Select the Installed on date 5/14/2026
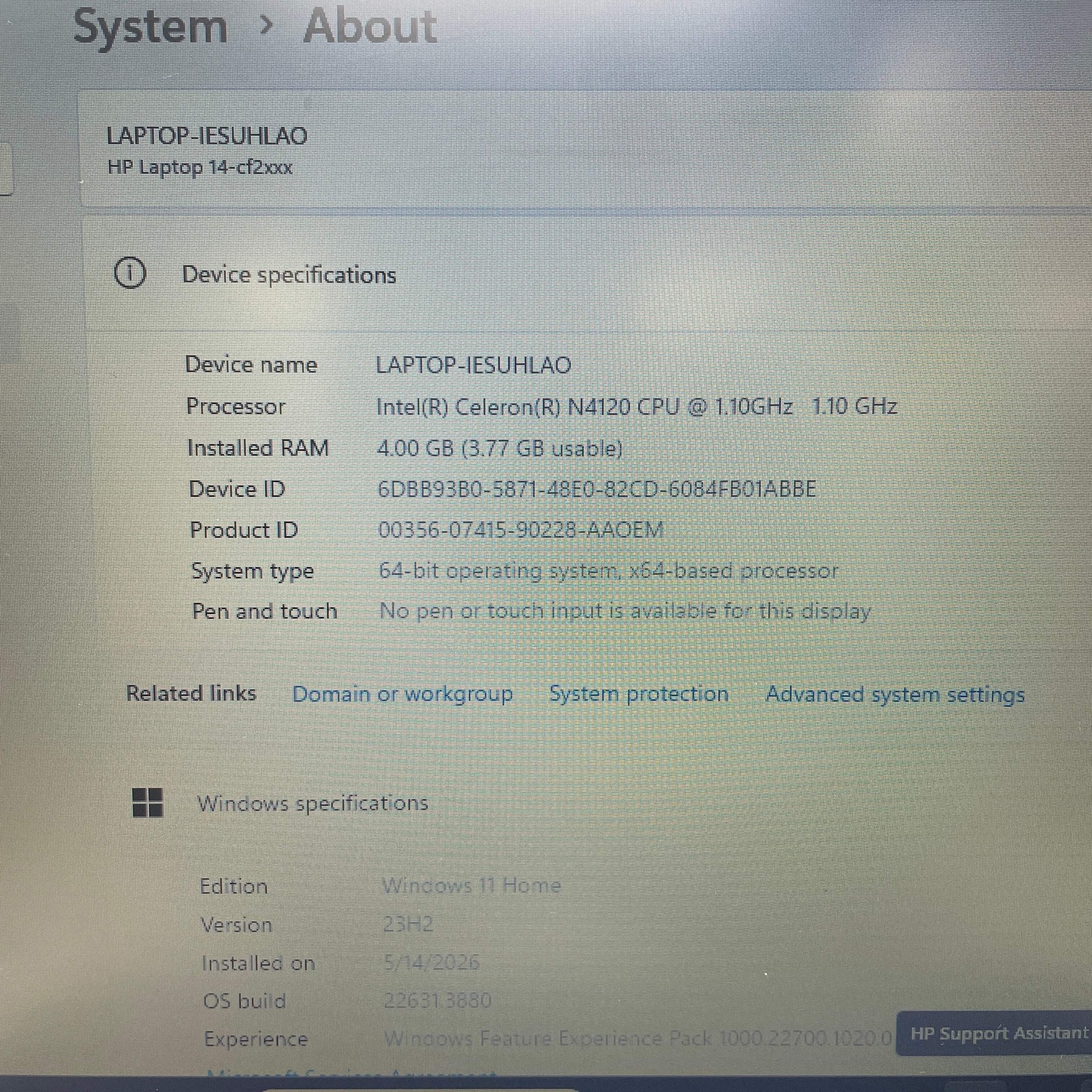This screenshot has width=1092, height=1092. [x=431, y=962]
